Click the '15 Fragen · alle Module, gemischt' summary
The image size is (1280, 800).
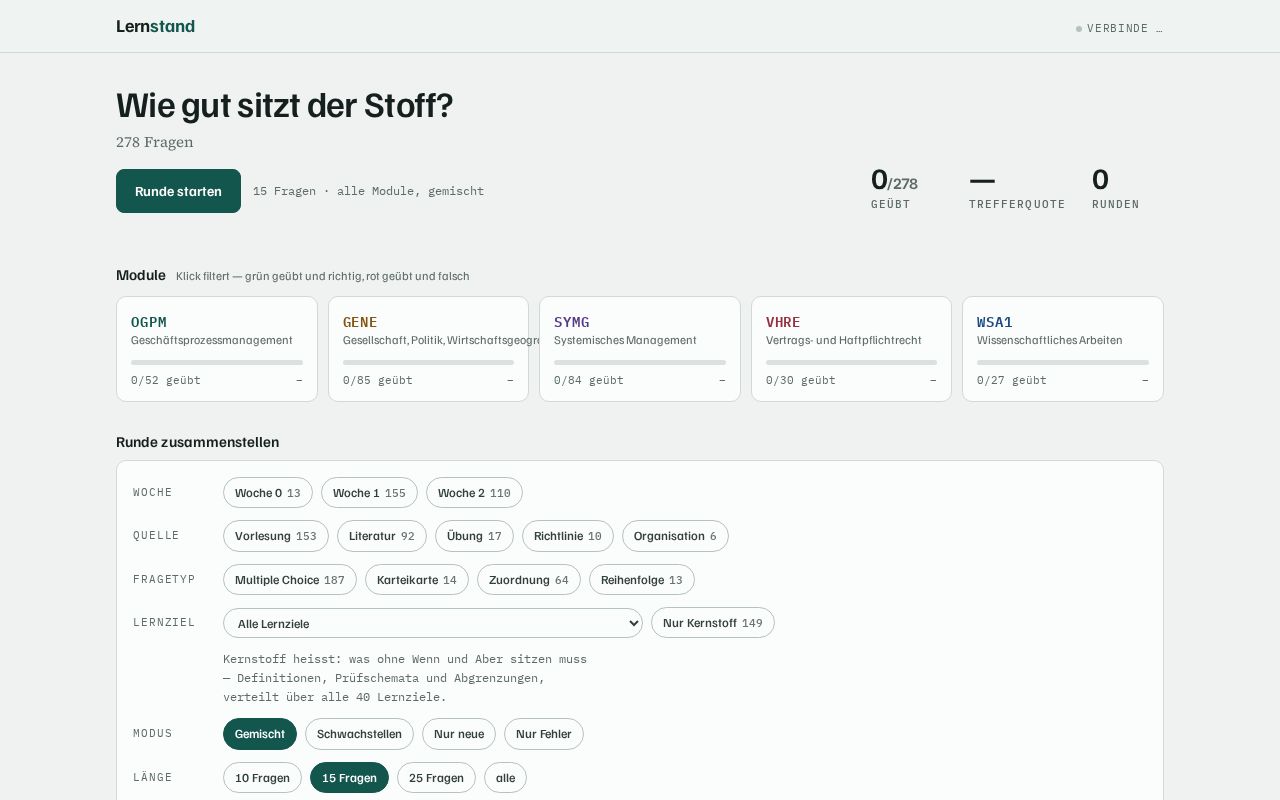pyautogui.click(x=368, y=191)
